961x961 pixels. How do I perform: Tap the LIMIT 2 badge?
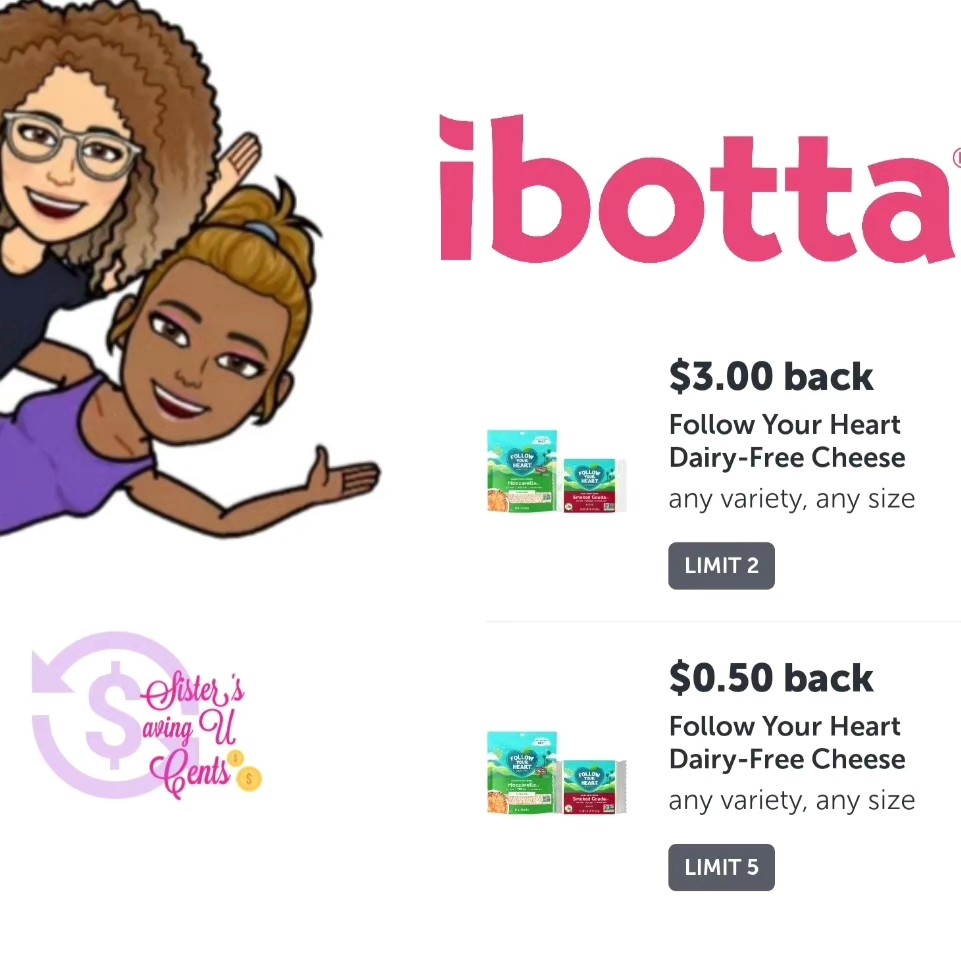pos(721,566)
